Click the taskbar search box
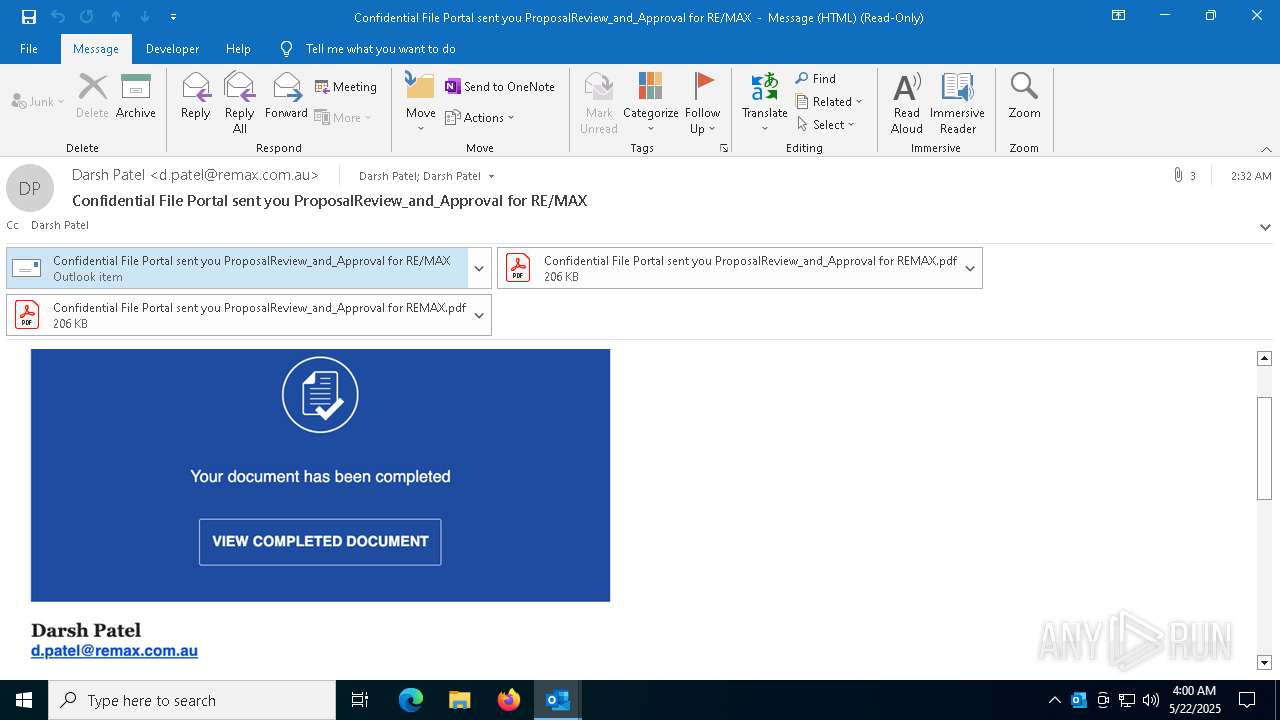 click(192, 700)
